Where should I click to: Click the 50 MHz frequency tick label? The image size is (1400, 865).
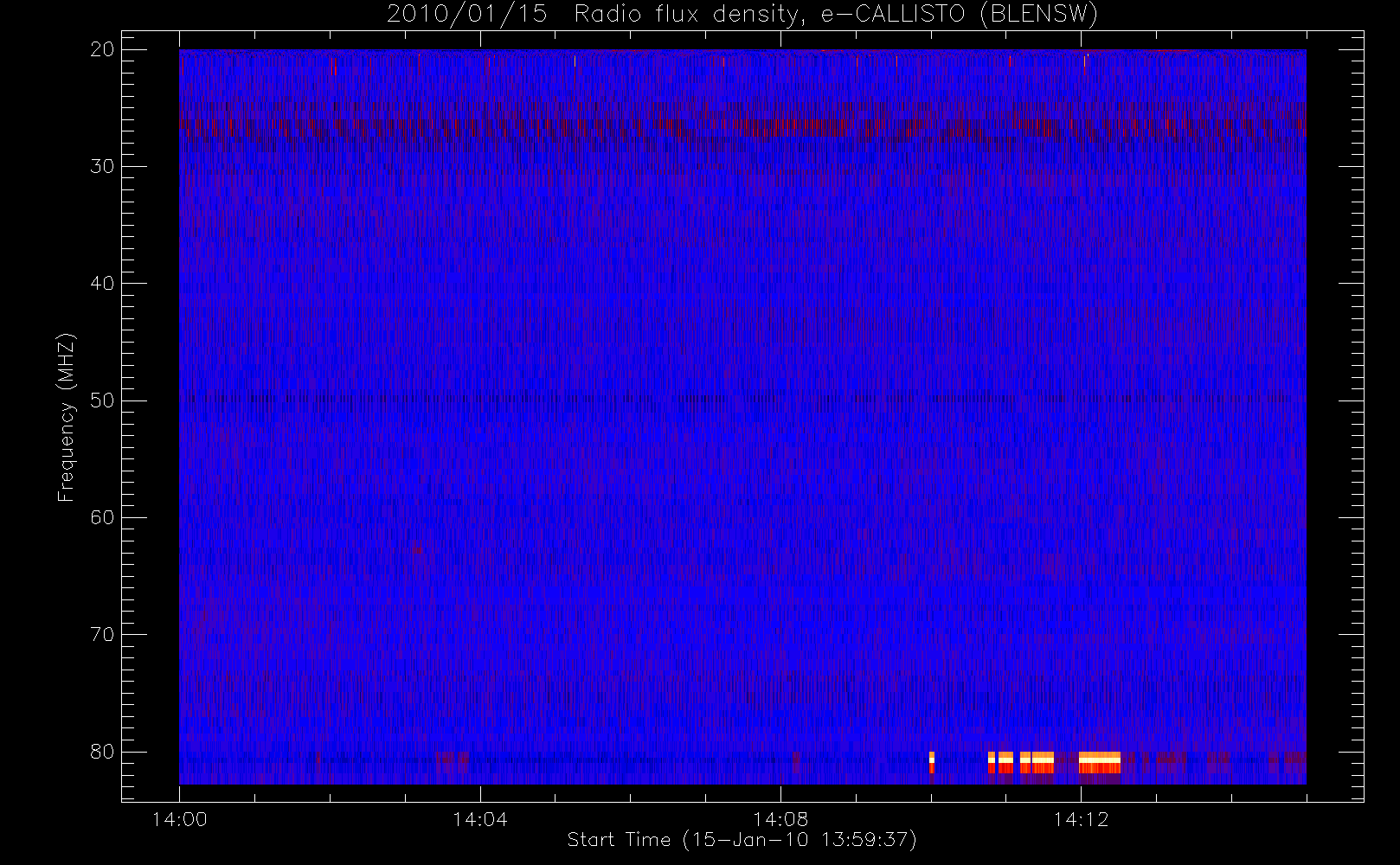click(x=102, y=400)
